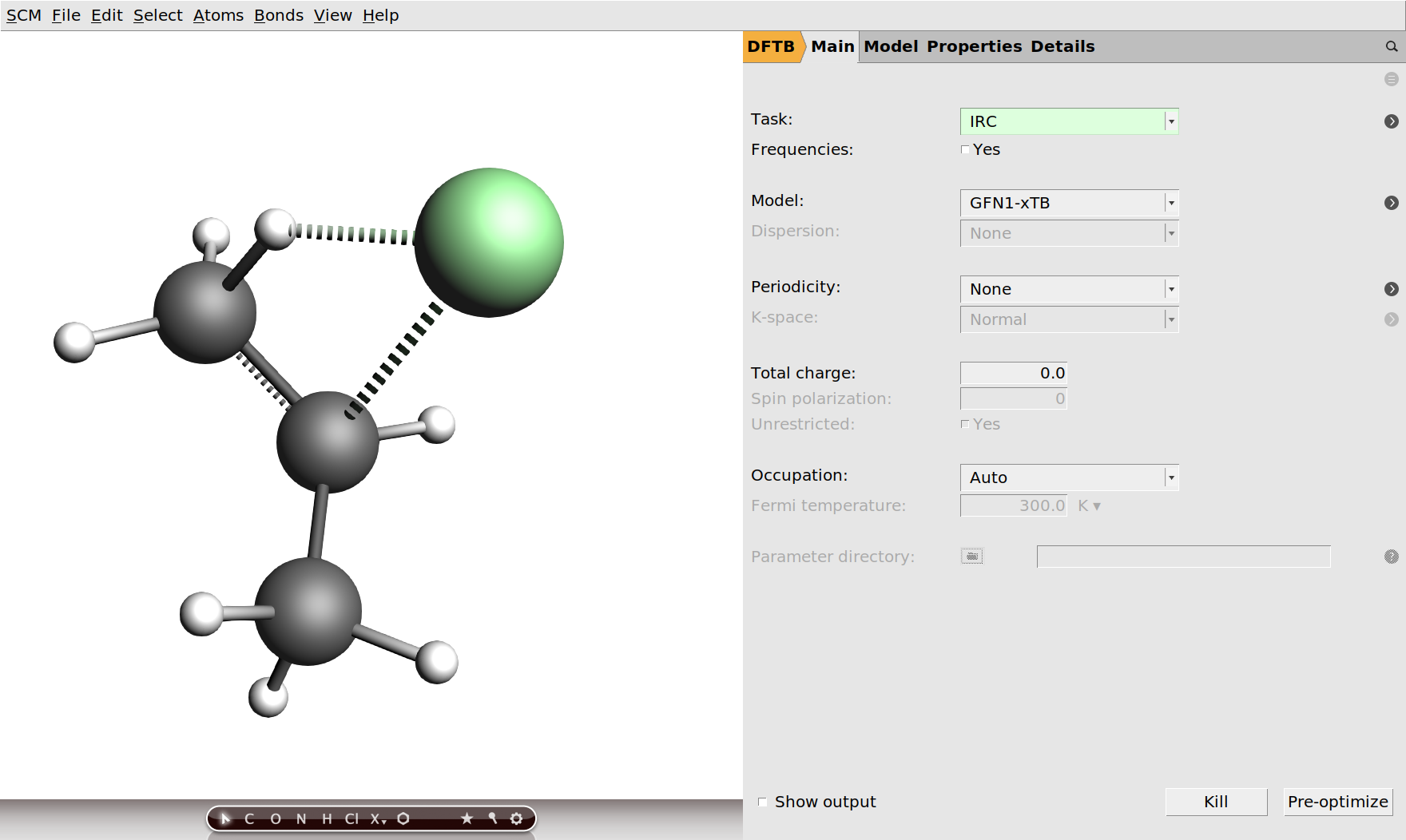The height and width of the screenshot is (840, 1406).
Task: Switch to the Properties tab
Action: click(x=974, y=46)
